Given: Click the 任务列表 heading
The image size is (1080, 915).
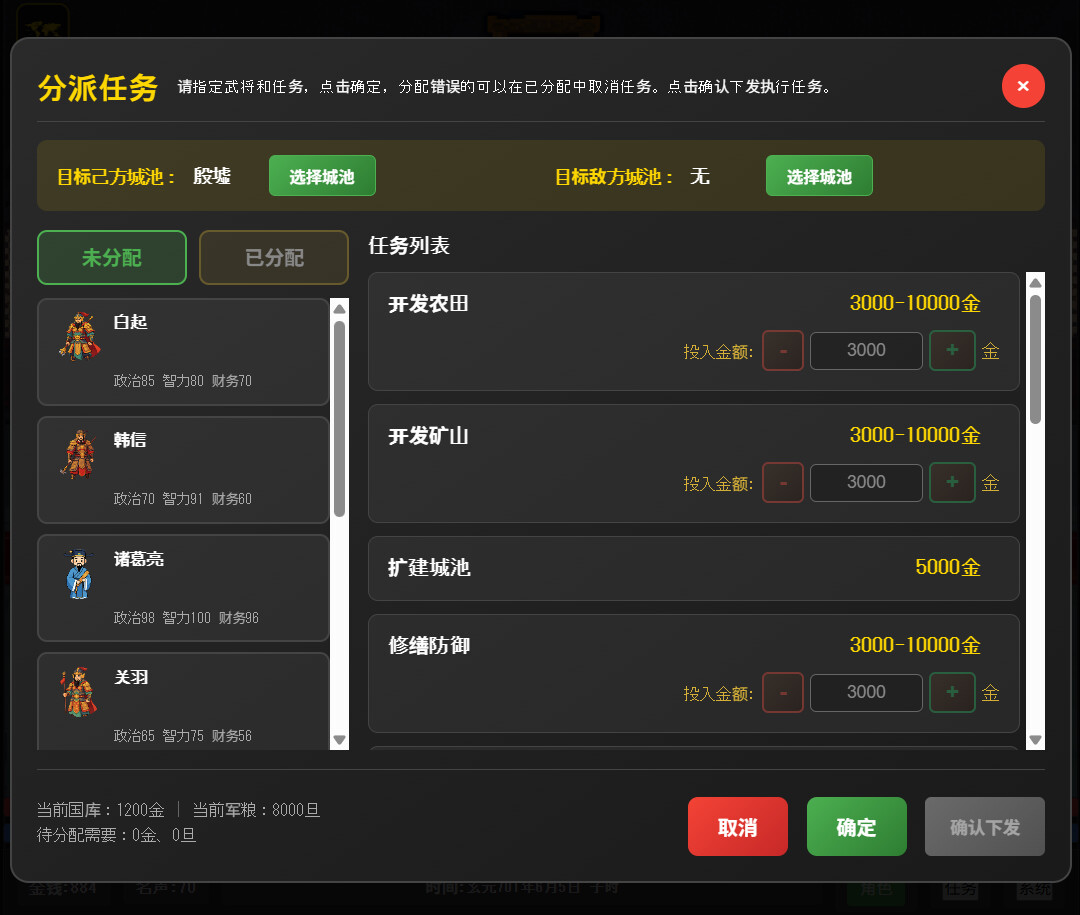Looking at the screenshot, I should 409,246.
